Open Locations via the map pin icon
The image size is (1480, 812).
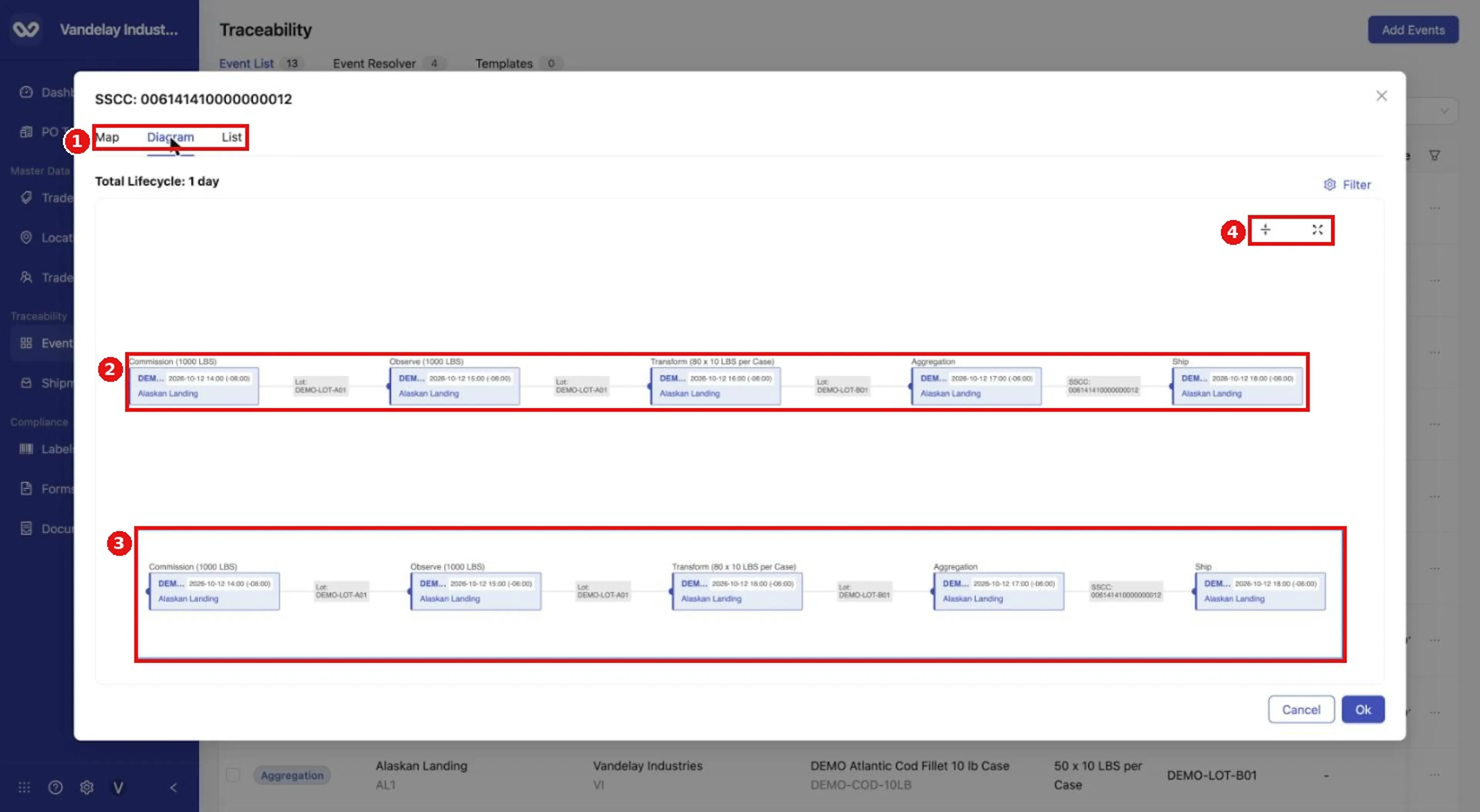pyautogui.click(x=26, y=237)
